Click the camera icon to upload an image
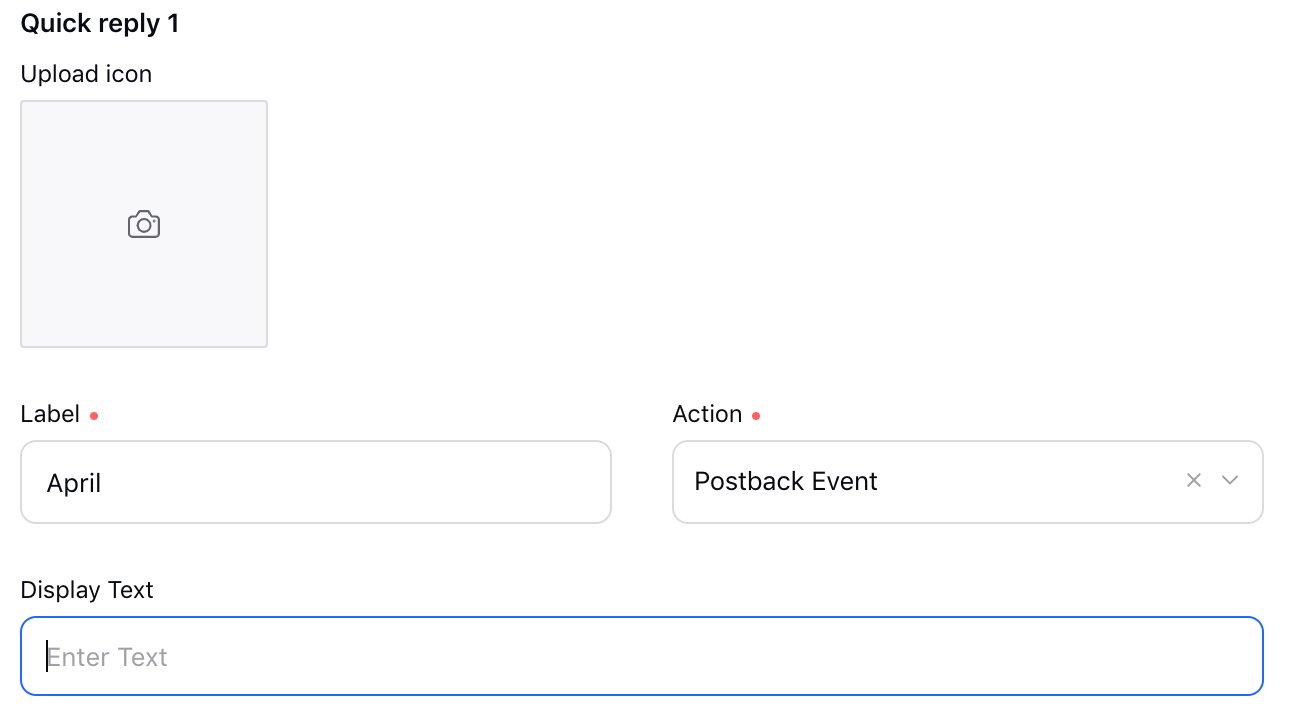The image size is (1298, 720). [x=144, y=224]
